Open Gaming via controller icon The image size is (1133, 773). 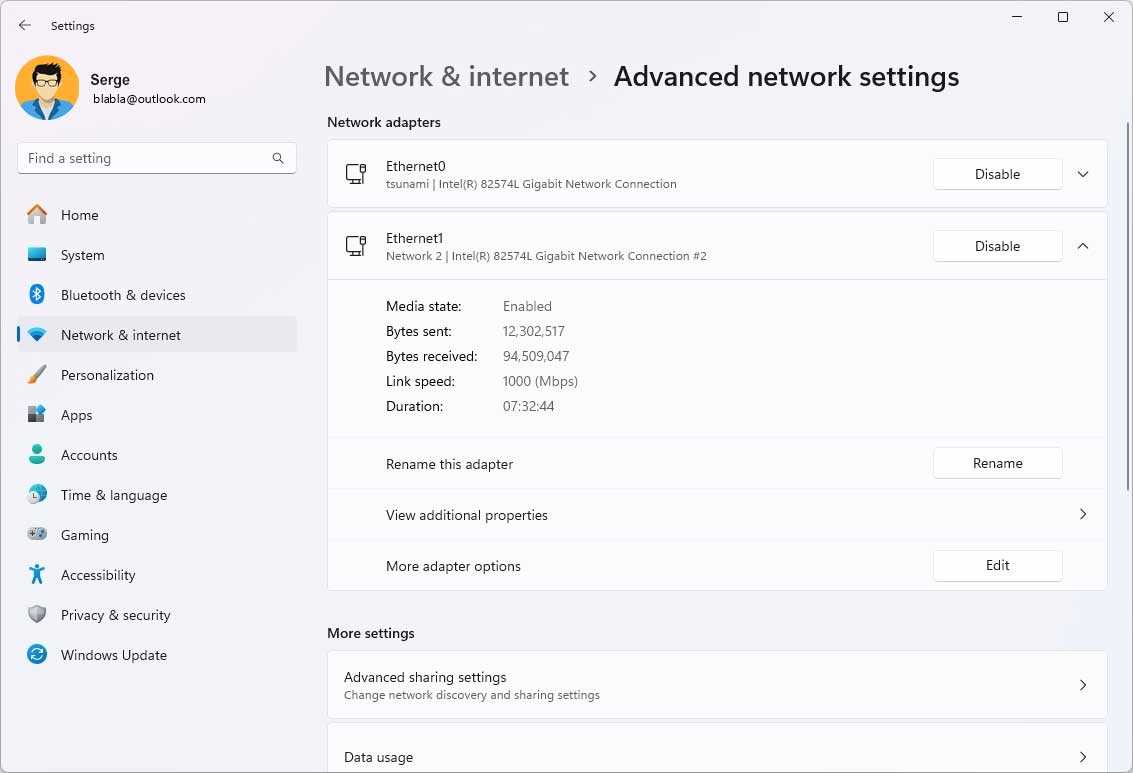[37, 535]
